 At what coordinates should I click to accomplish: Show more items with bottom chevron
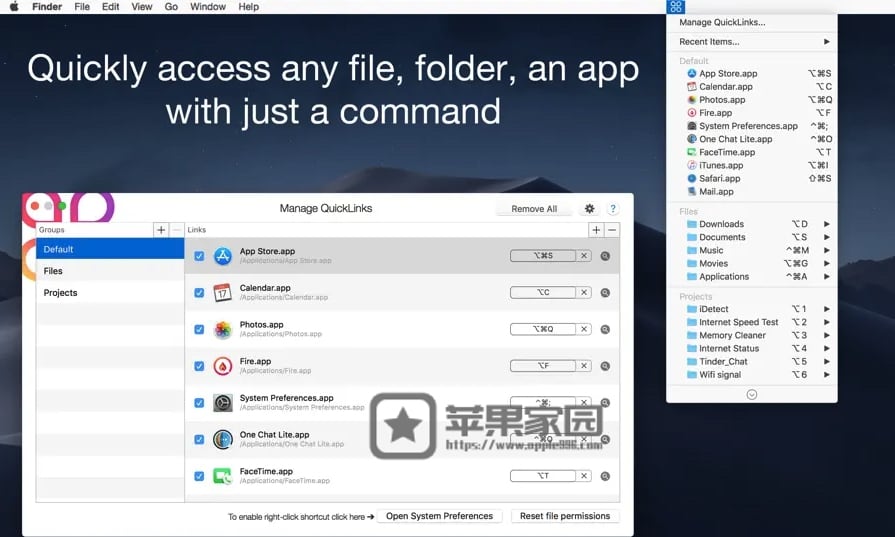click(752, 395)
